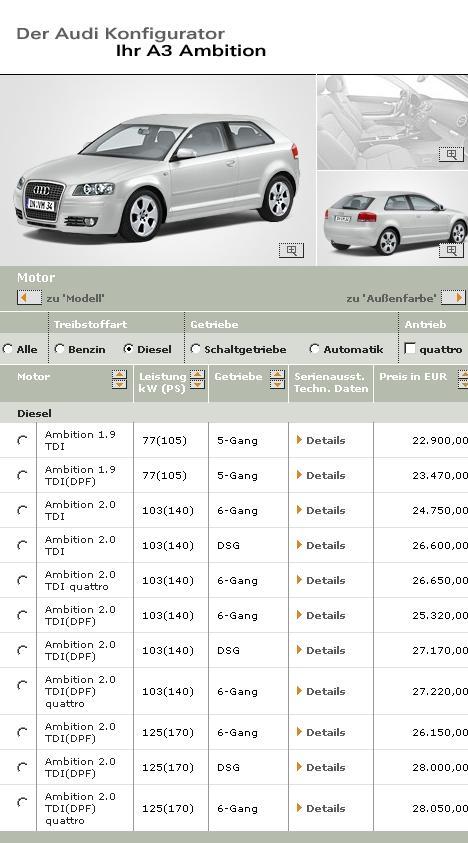Click the 'Preis in EUR' column header
The width and height of the screenshot is (468, 843).
click(x=413, y=376)
